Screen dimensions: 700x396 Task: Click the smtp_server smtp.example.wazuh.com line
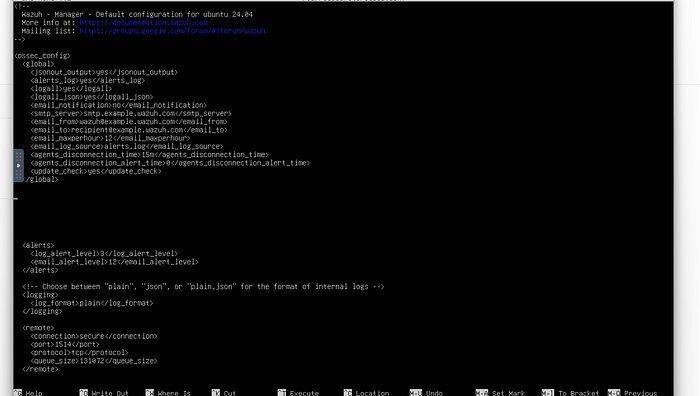[x=131, y=113]
